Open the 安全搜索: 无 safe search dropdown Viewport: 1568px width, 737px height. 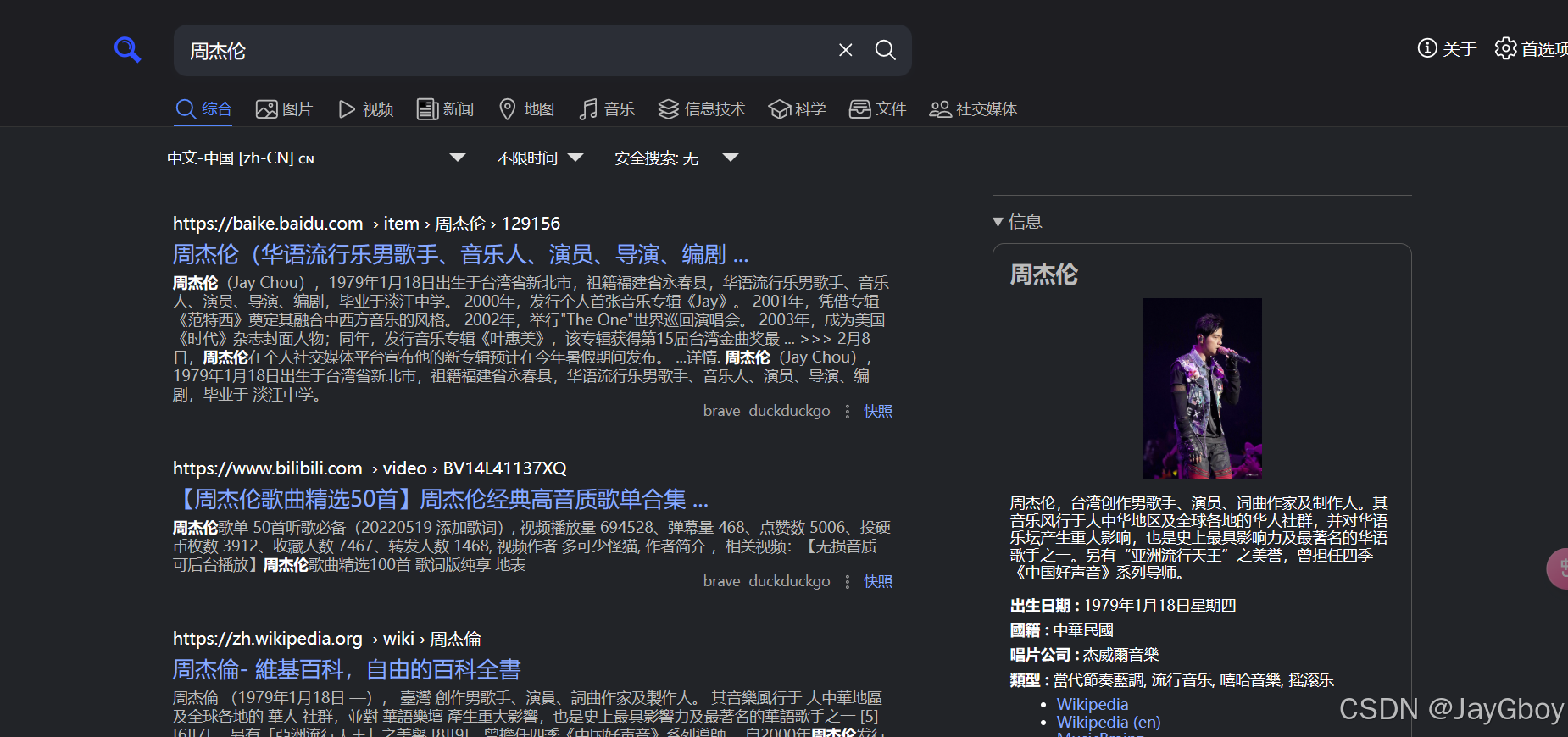click(x=676, y=158)
